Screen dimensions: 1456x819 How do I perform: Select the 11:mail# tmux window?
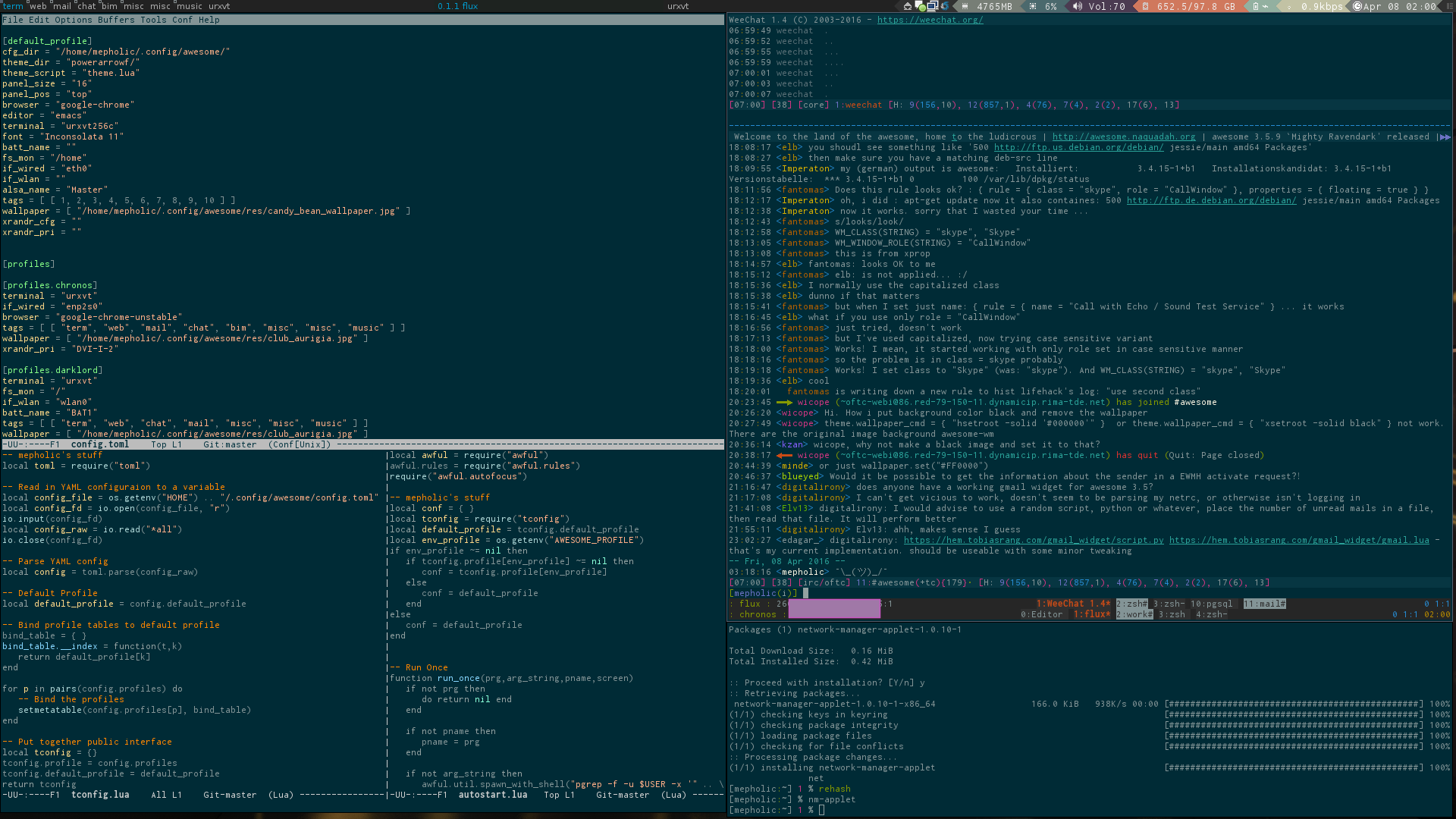click(1264, 604)
